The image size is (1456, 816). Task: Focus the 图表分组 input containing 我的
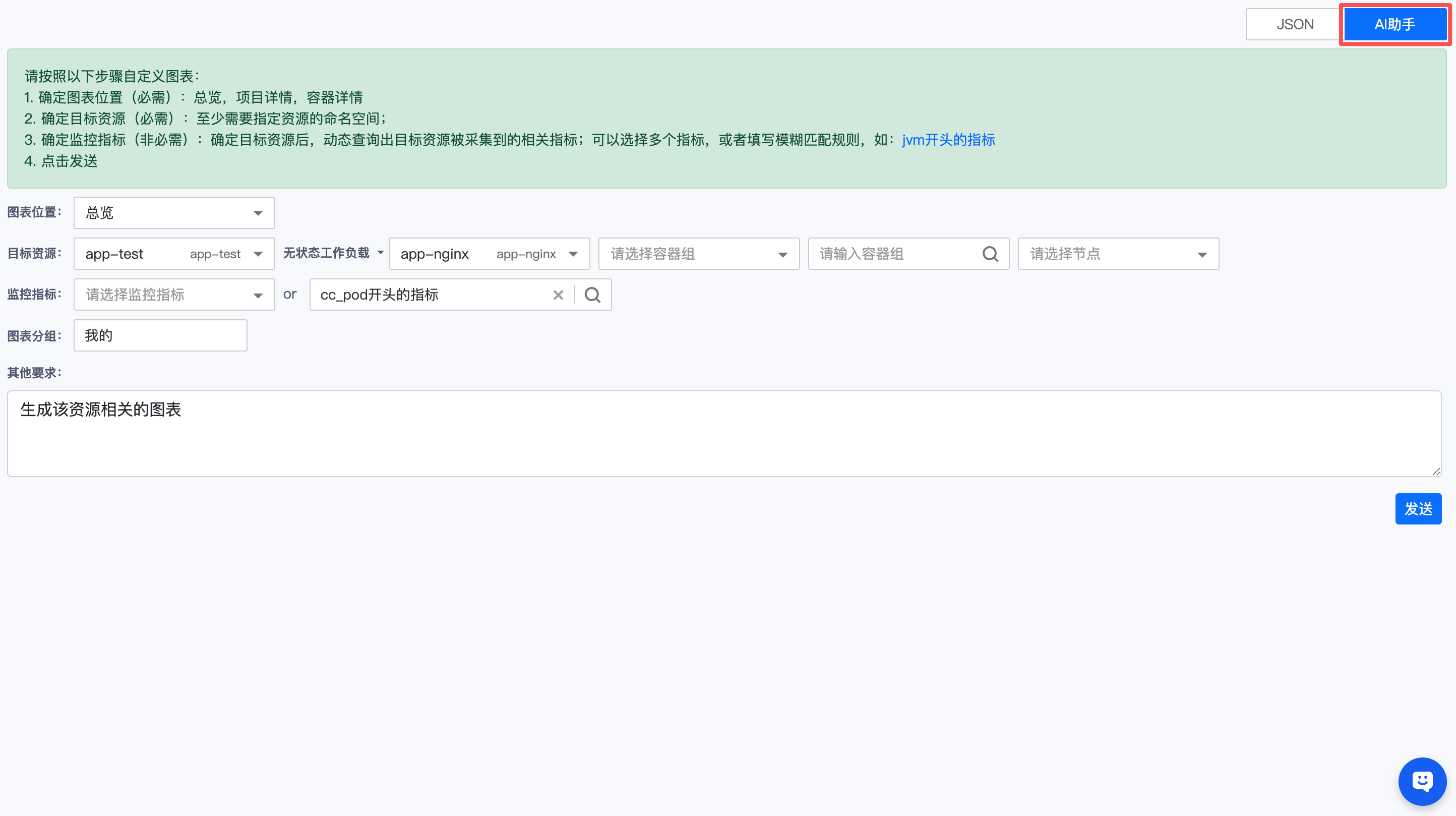pyautogui.click(x=160, y=335)
